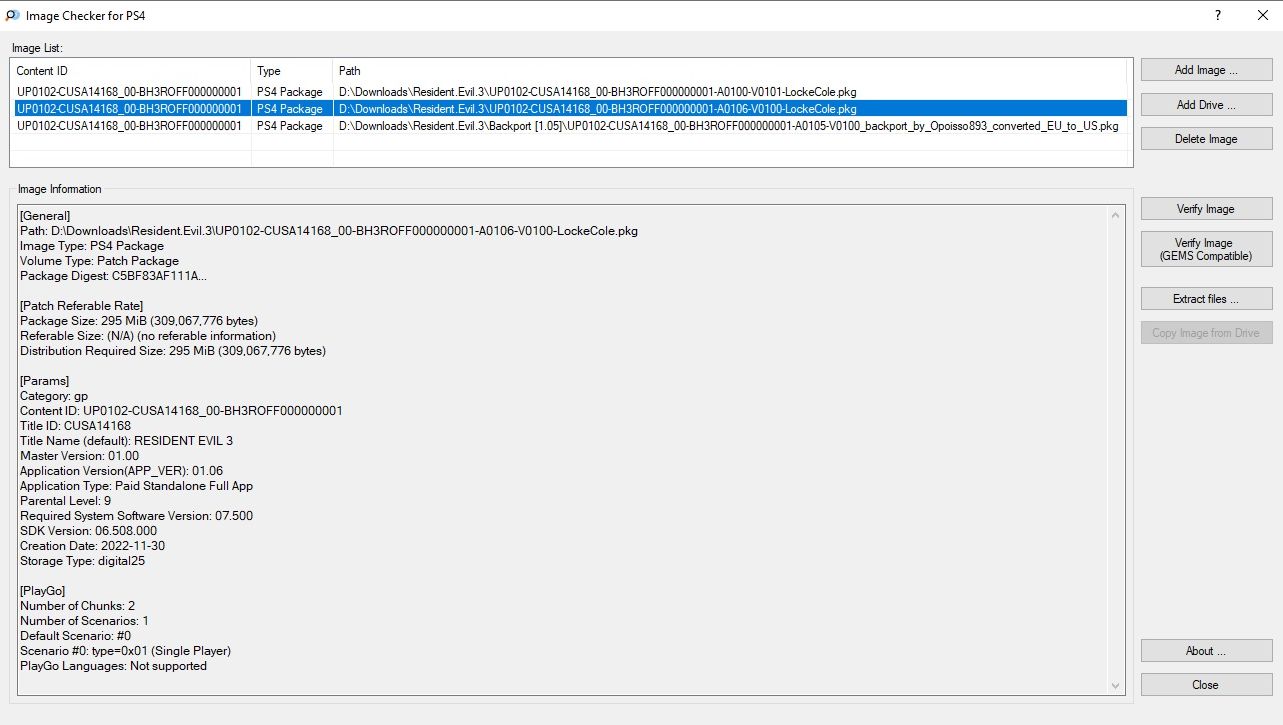This screenshot has height=725, width=1283.
Task: Click PlayGo Languages: Not supported line
Action: 113,666
